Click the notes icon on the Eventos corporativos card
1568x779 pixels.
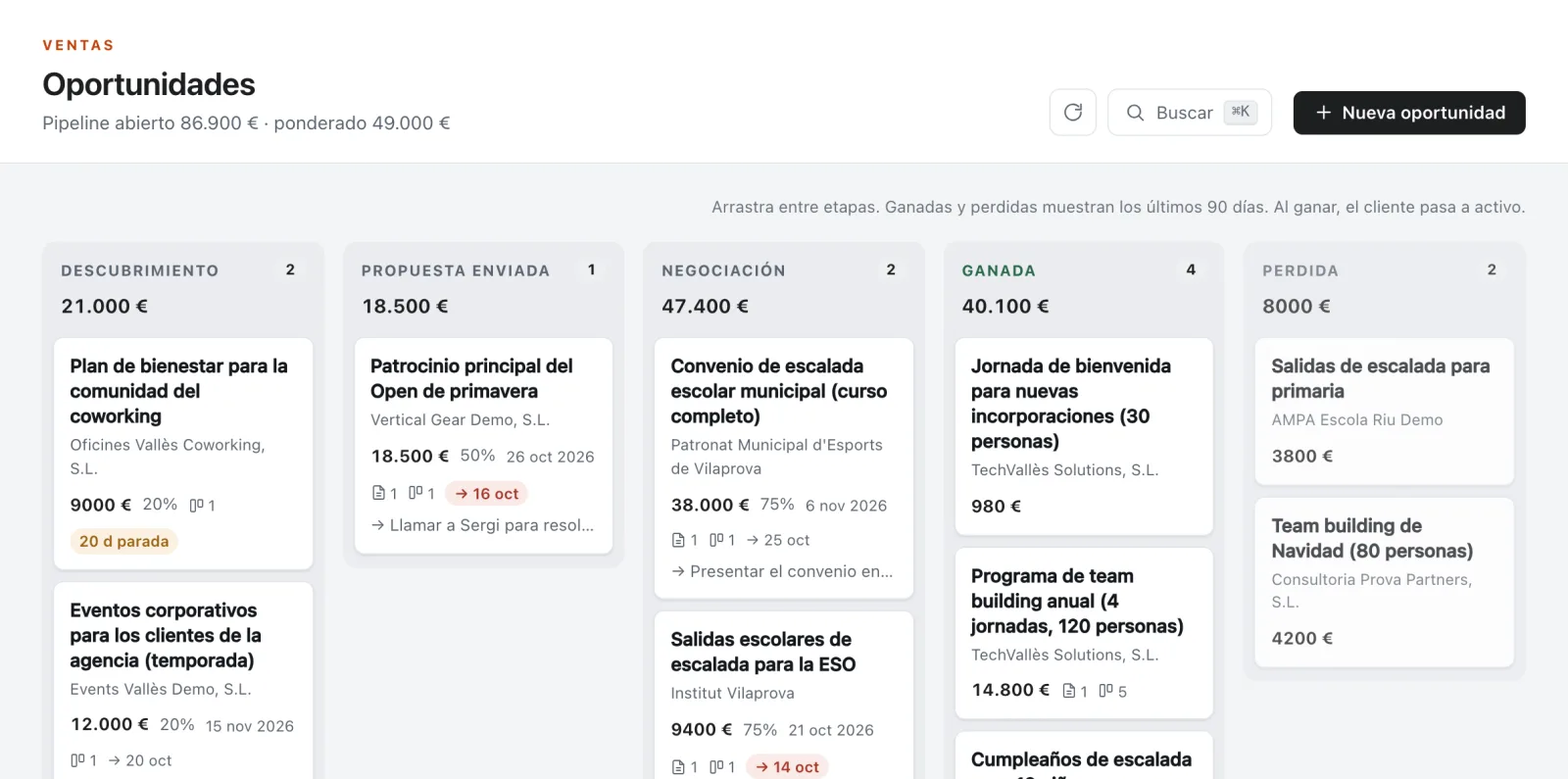[x=77, y=760]
